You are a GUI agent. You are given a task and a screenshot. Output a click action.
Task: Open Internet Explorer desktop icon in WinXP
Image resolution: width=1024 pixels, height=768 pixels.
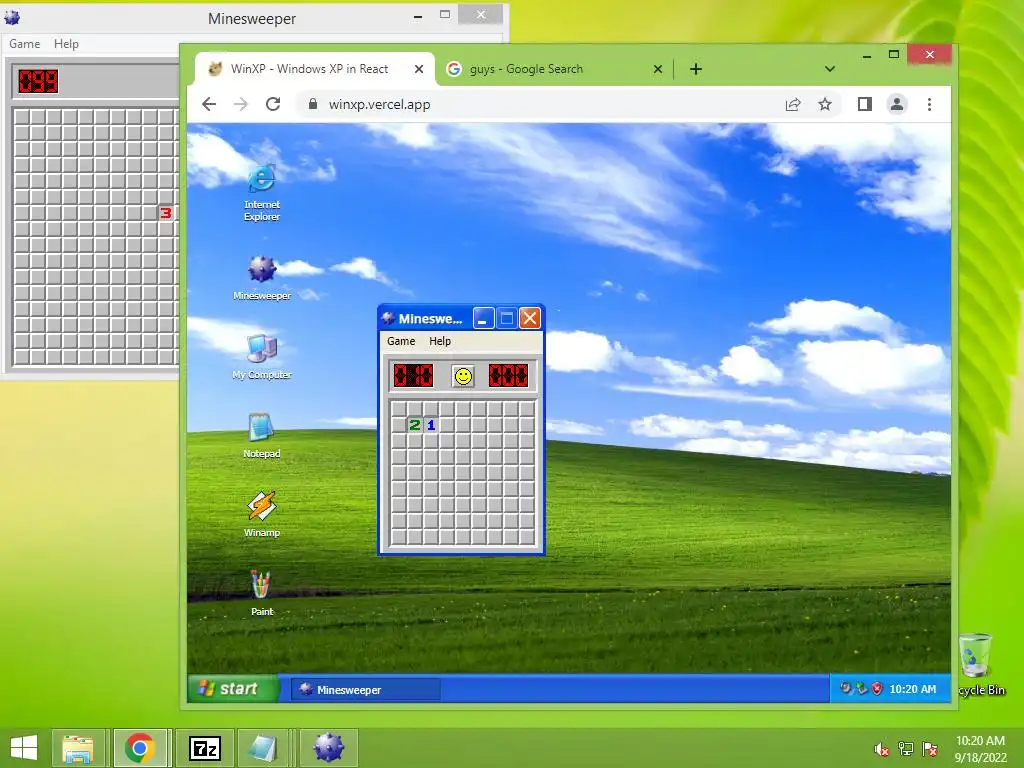262,193
